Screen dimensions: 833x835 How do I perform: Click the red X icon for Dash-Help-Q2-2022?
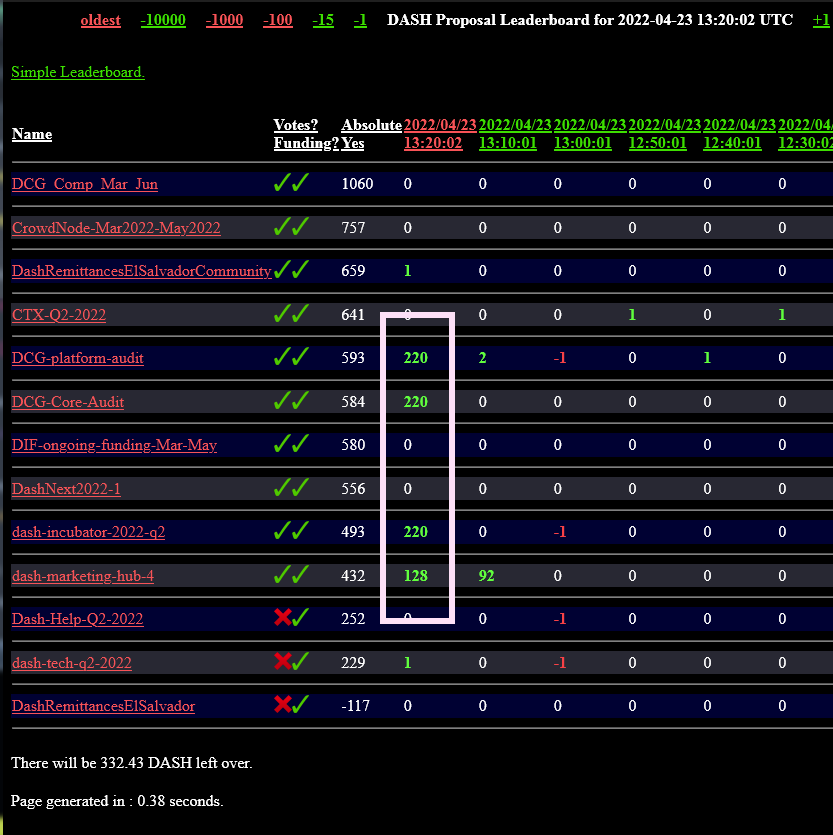coord(283,617)
